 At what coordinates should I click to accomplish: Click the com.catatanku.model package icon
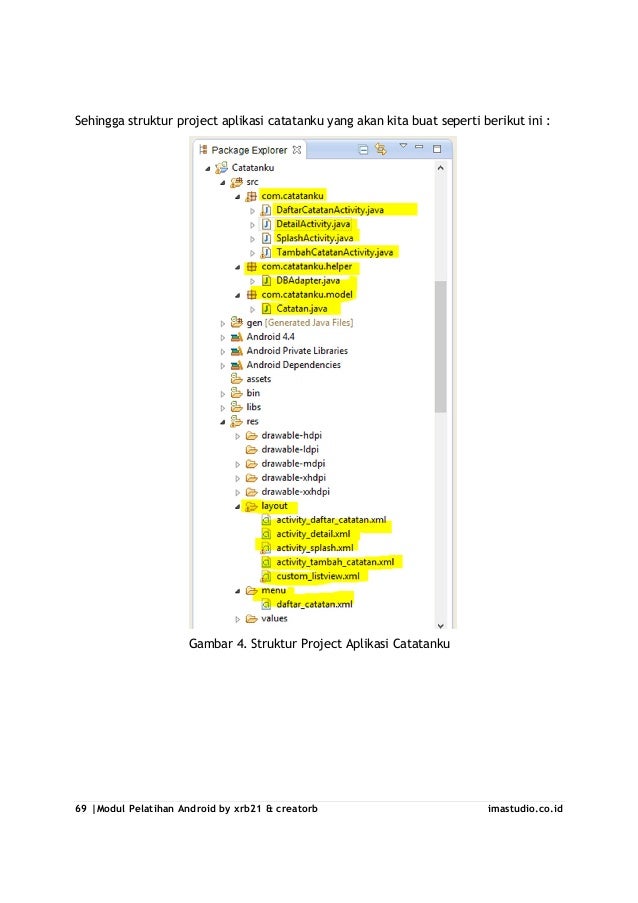click(251, 295)
